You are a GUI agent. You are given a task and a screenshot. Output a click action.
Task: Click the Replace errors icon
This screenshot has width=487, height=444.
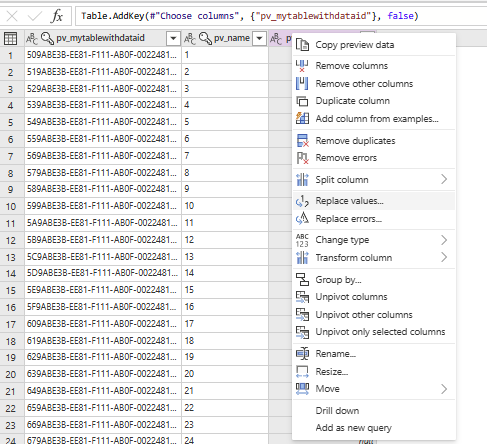[x=302, y=219]
